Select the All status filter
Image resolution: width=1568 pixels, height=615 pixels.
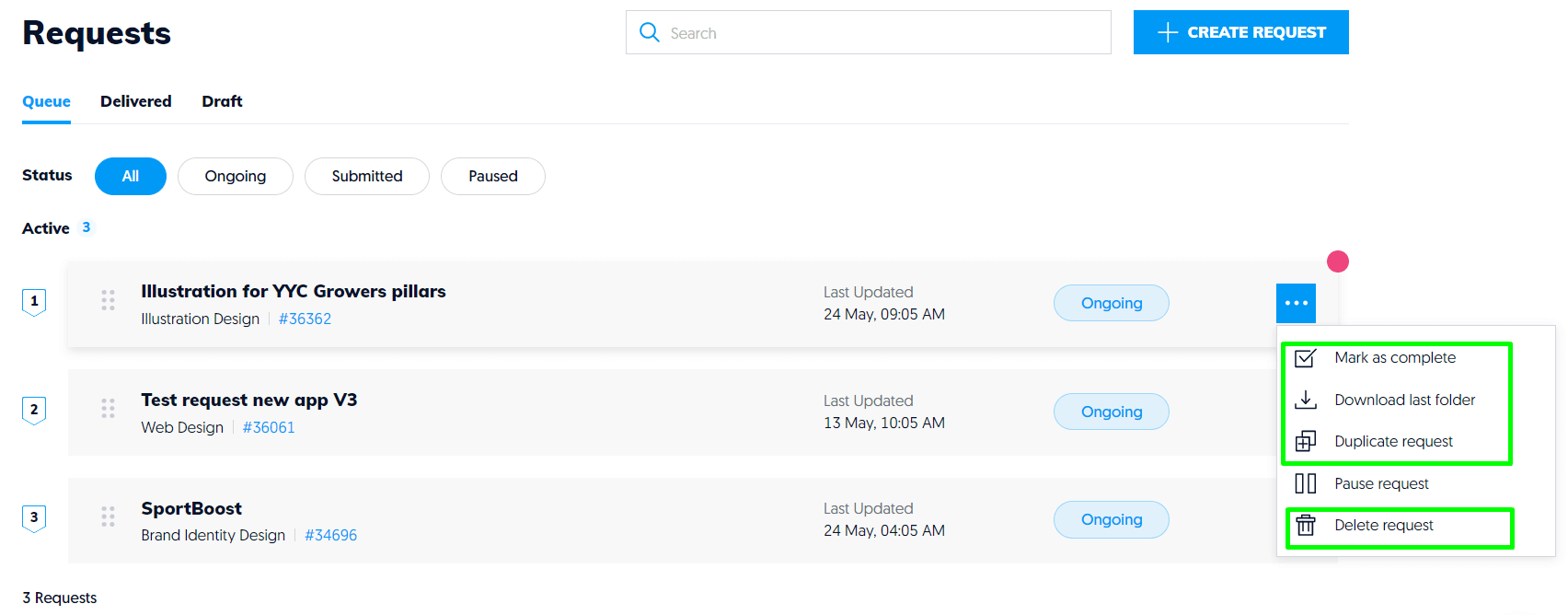point(130,176)
